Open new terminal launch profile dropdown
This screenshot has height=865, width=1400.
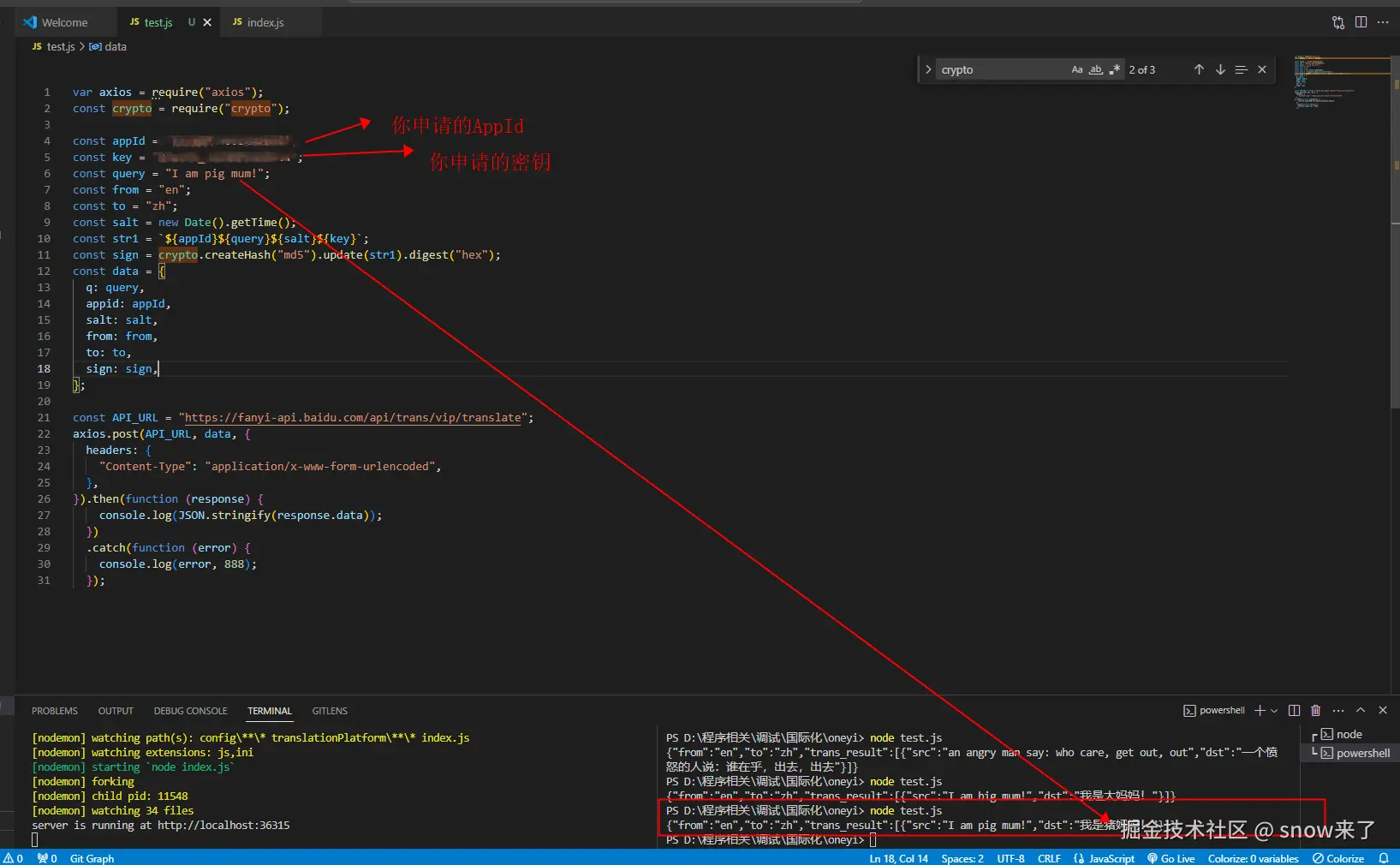pyautogui.click(x=1274, y=711)
